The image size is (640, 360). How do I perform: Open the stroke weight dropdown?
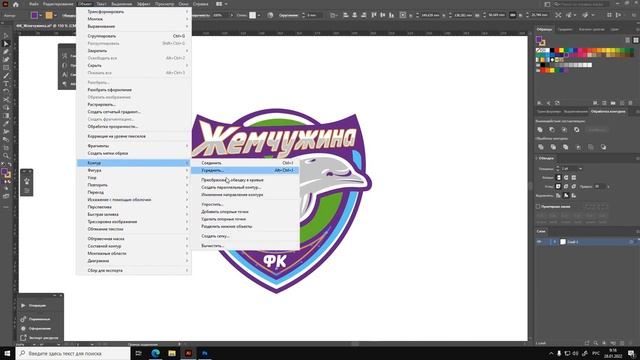click(x=580, y=169)
